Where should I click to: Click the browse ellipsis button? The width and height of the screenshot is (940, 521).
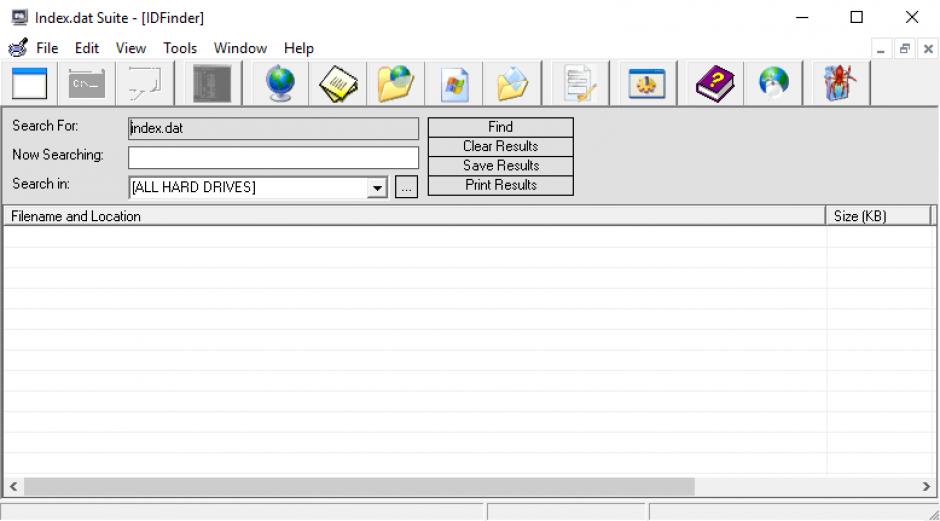[x=406, y=187]
